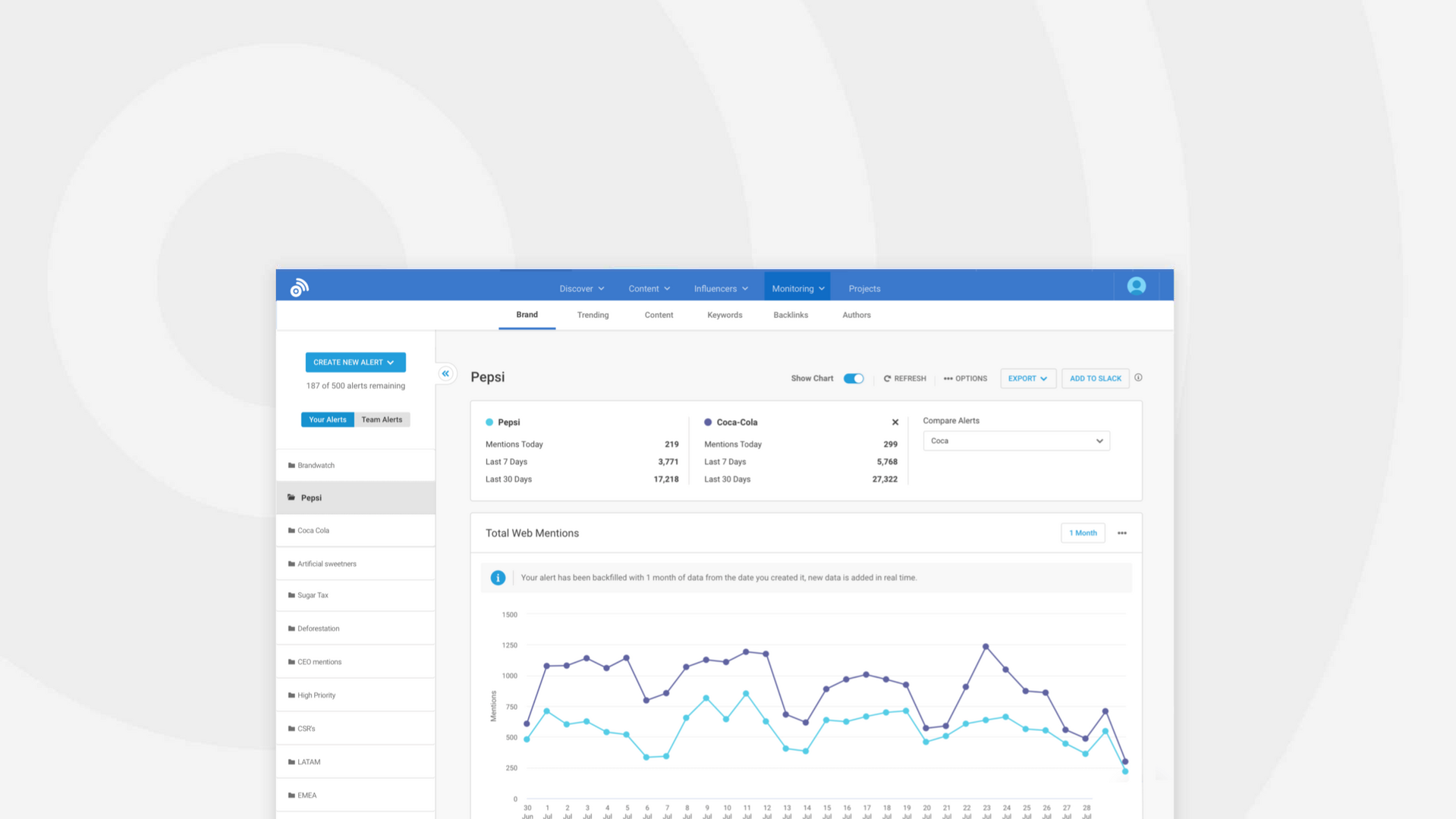The image size is (1456, 819).
Task: Open the Artificial sweetners alert
Action: pos(355,563)
